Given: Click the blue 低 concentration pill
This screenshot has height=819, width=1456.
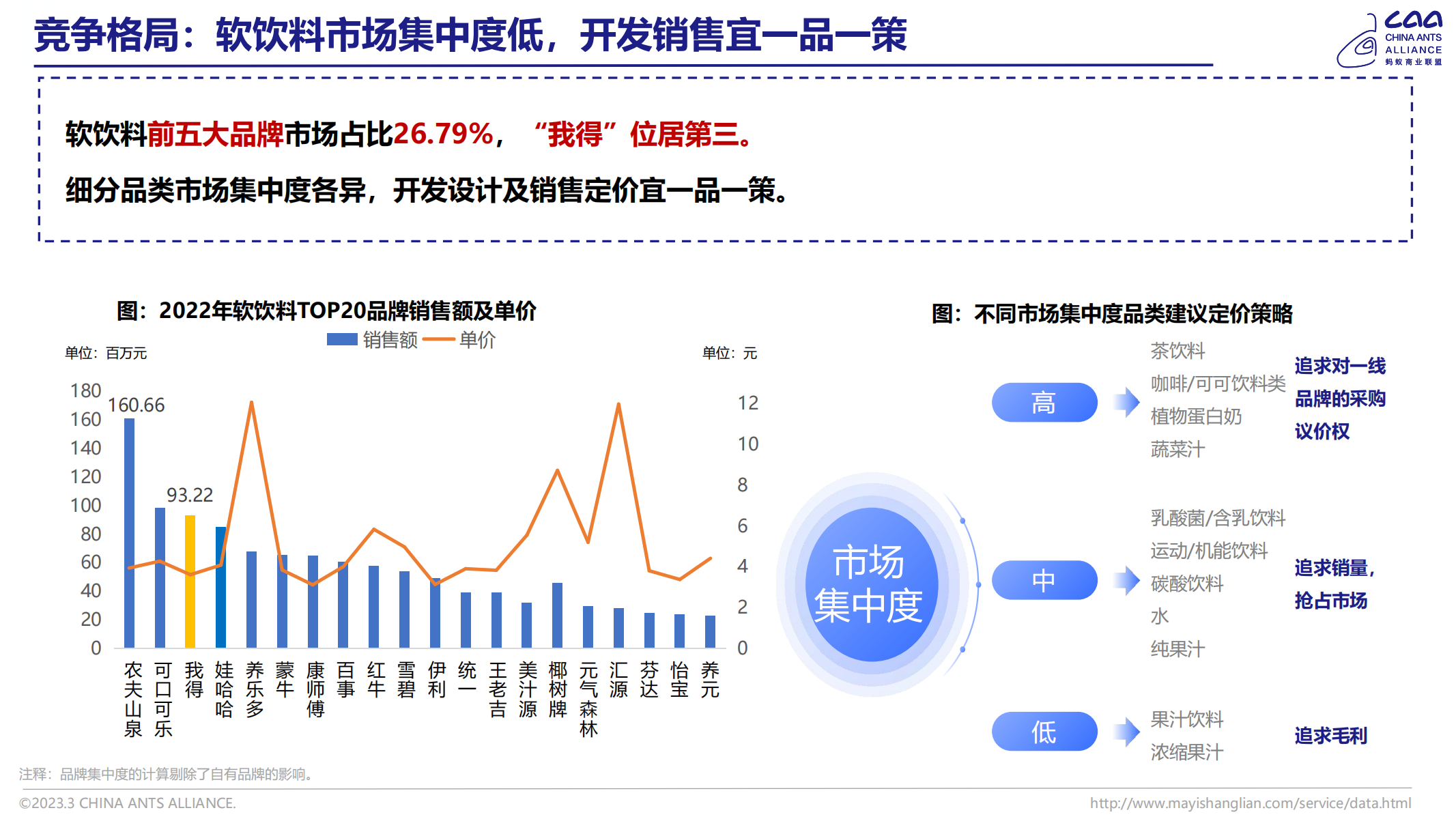Looking at the screenshot, I should point(1044,732).
